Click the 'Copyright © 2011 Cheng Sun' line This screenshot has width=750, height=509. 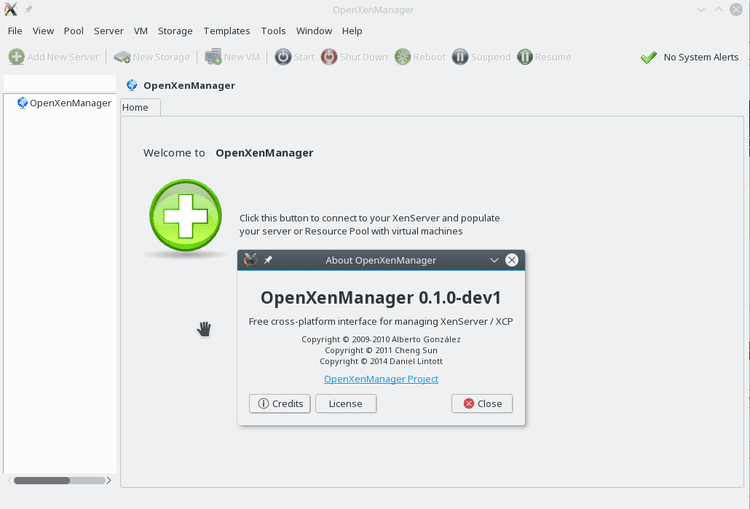click(381, 350)
